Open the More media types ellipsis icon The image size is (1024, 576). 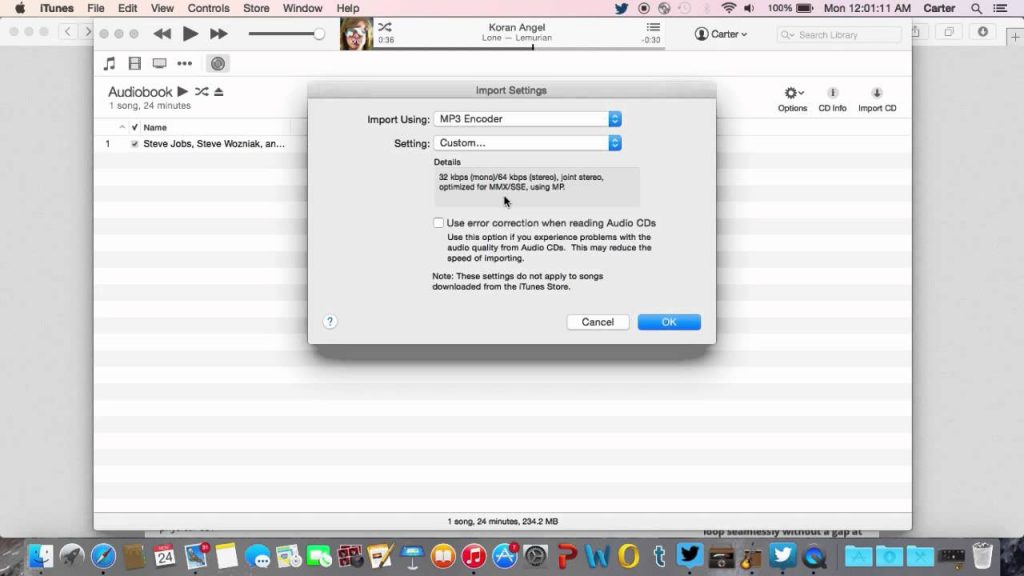coord(185,64)
